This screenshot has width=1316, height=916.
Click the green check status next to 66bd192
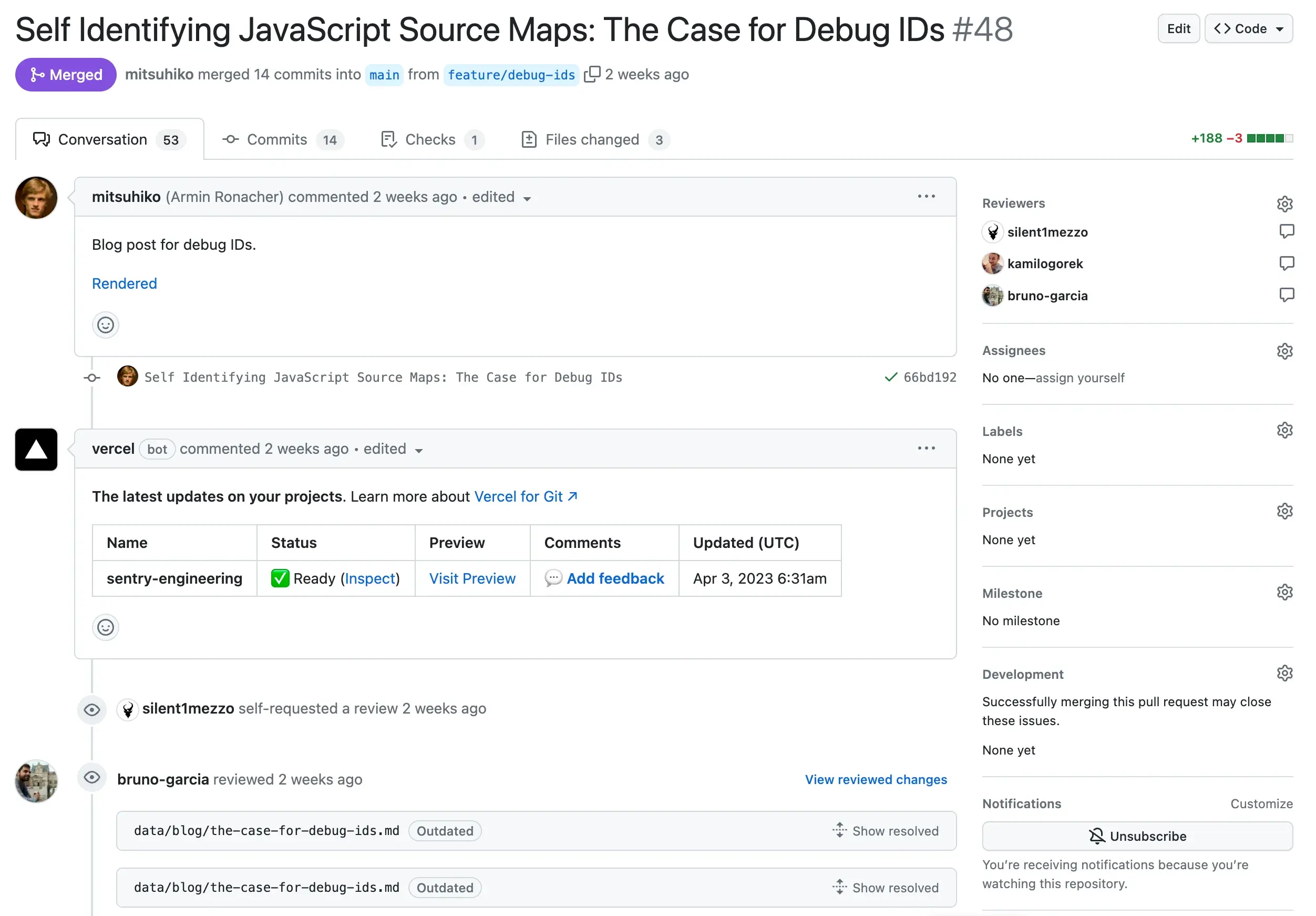890,377
